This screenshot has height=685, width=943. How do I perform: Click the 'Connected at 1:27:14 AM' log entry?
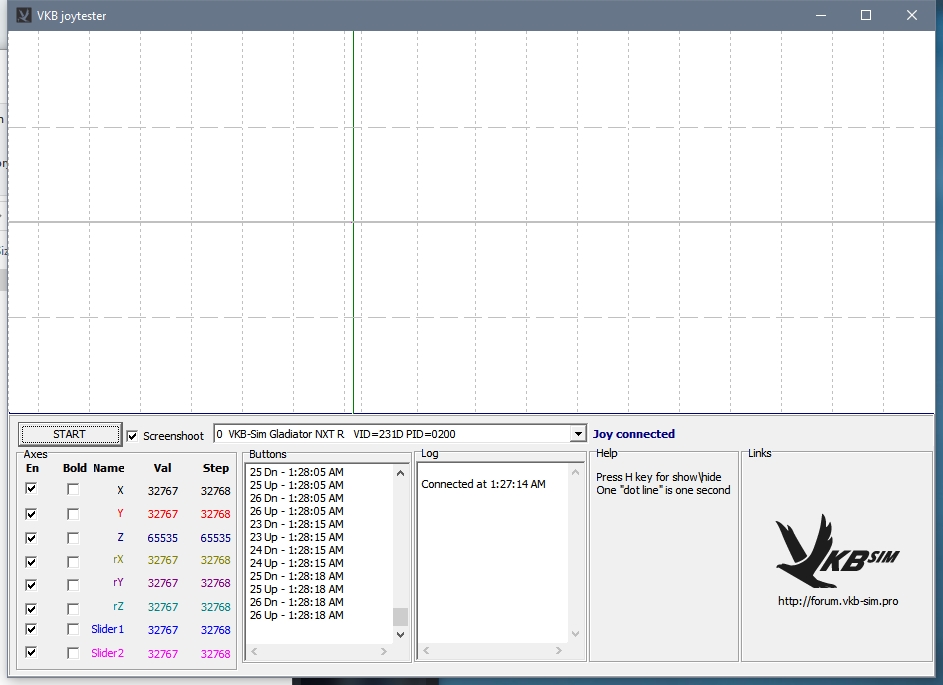tap(483, 484)
